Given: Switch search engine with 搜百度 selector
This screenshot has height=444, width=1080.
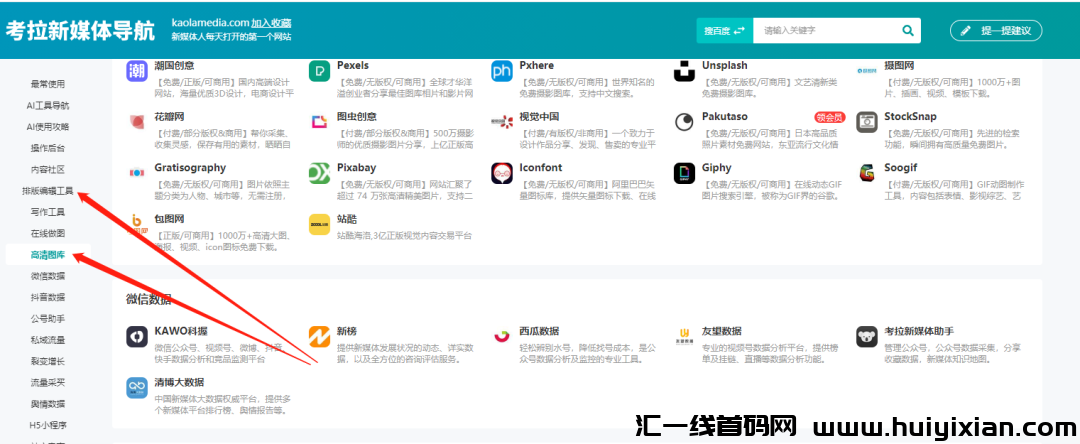Looking at the screenshot, I should tap(725, 31).
